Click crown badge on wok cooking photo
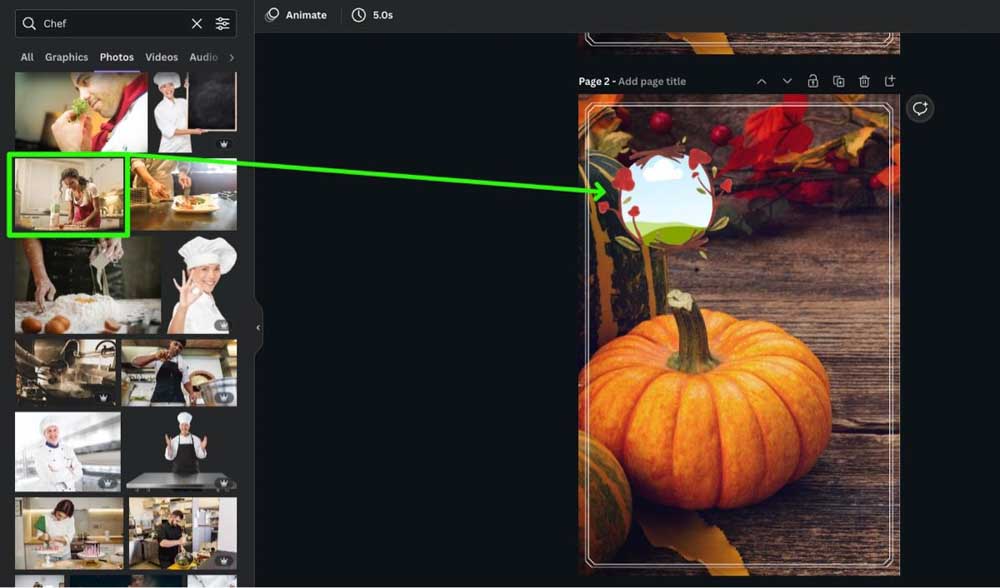Viewport: 1000px width, 588px height. tap(103, 398)
